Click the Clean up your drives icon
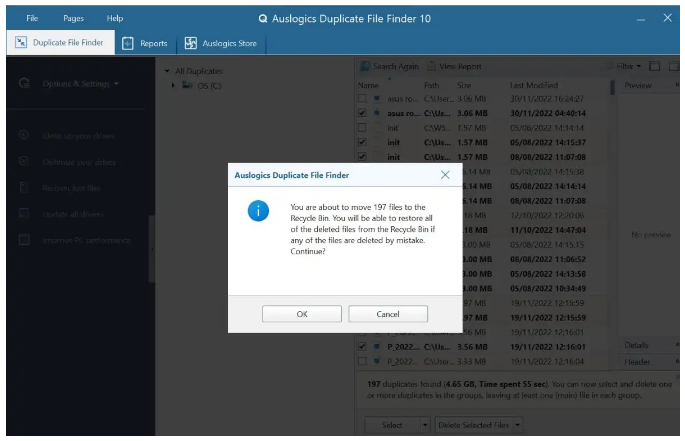Viewport: 685px width, 441px height. coord(24,135)
